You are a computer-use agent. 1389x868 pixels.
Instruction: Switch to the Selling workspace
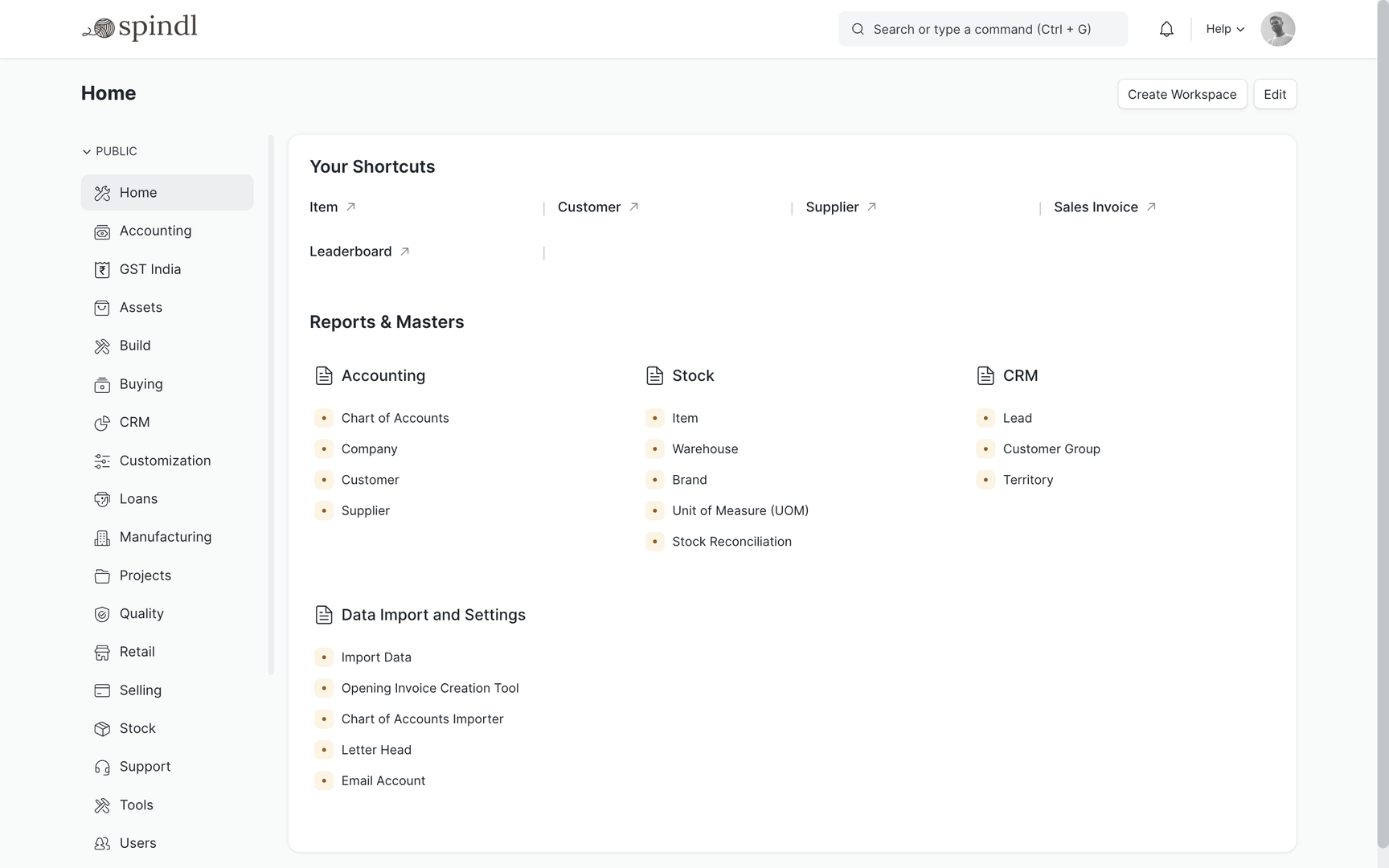(x=167, y=690)
